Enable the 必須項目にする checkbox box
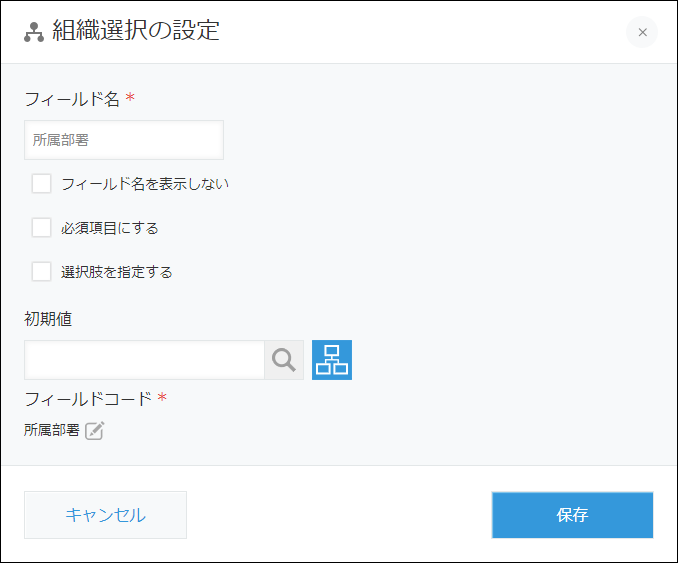This screenshot has width=678, height=563. pos(41,228)
